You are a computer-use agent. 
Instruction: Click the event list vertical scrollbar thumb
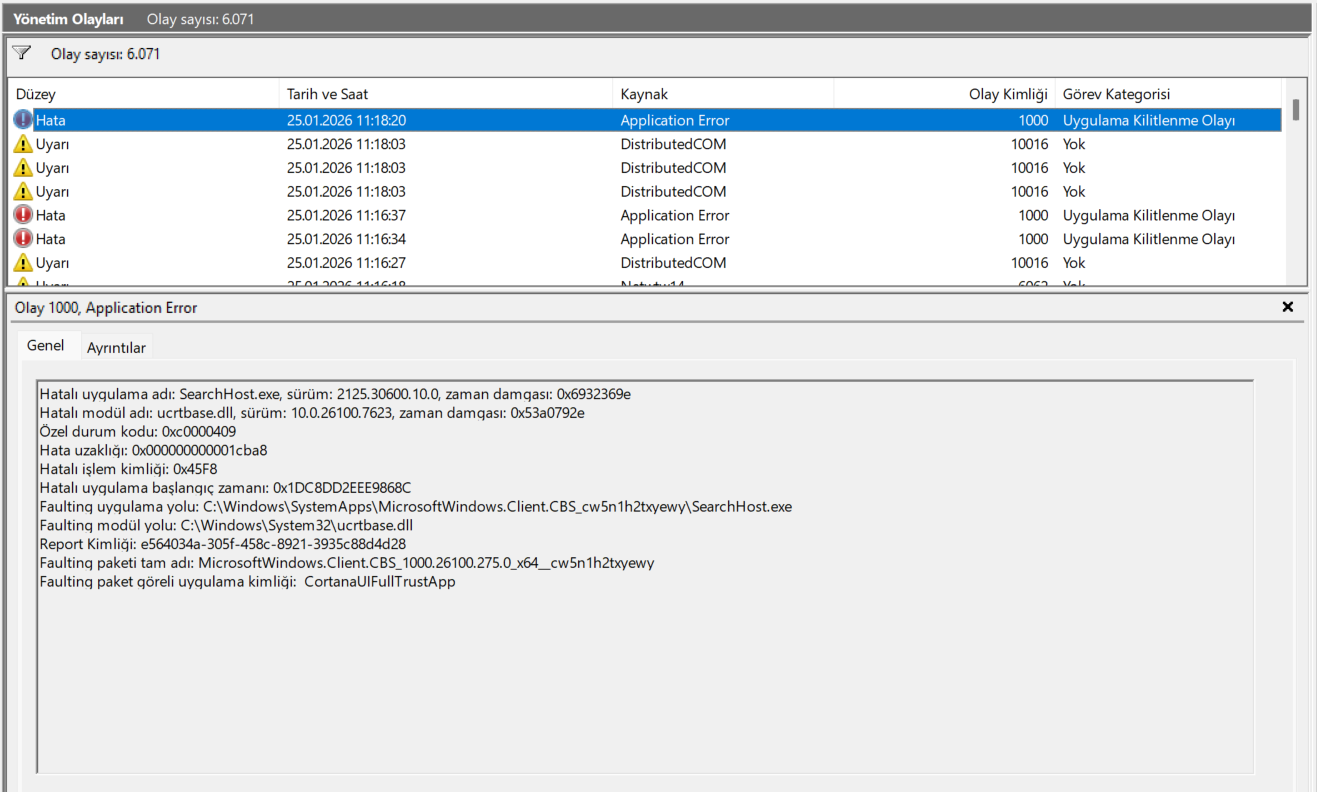[x=1295, y=109]
